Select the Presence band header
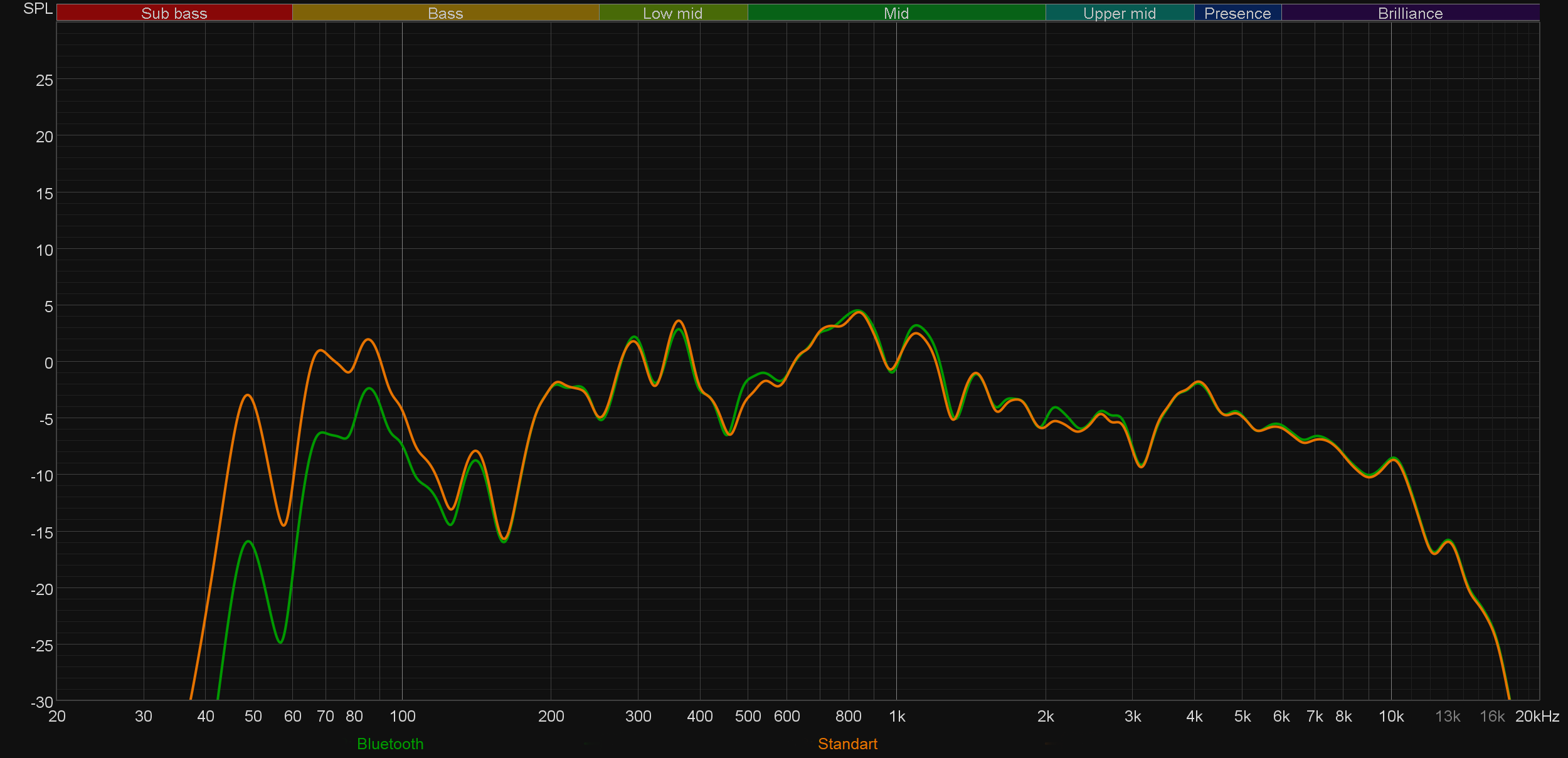 (1237, 13)
